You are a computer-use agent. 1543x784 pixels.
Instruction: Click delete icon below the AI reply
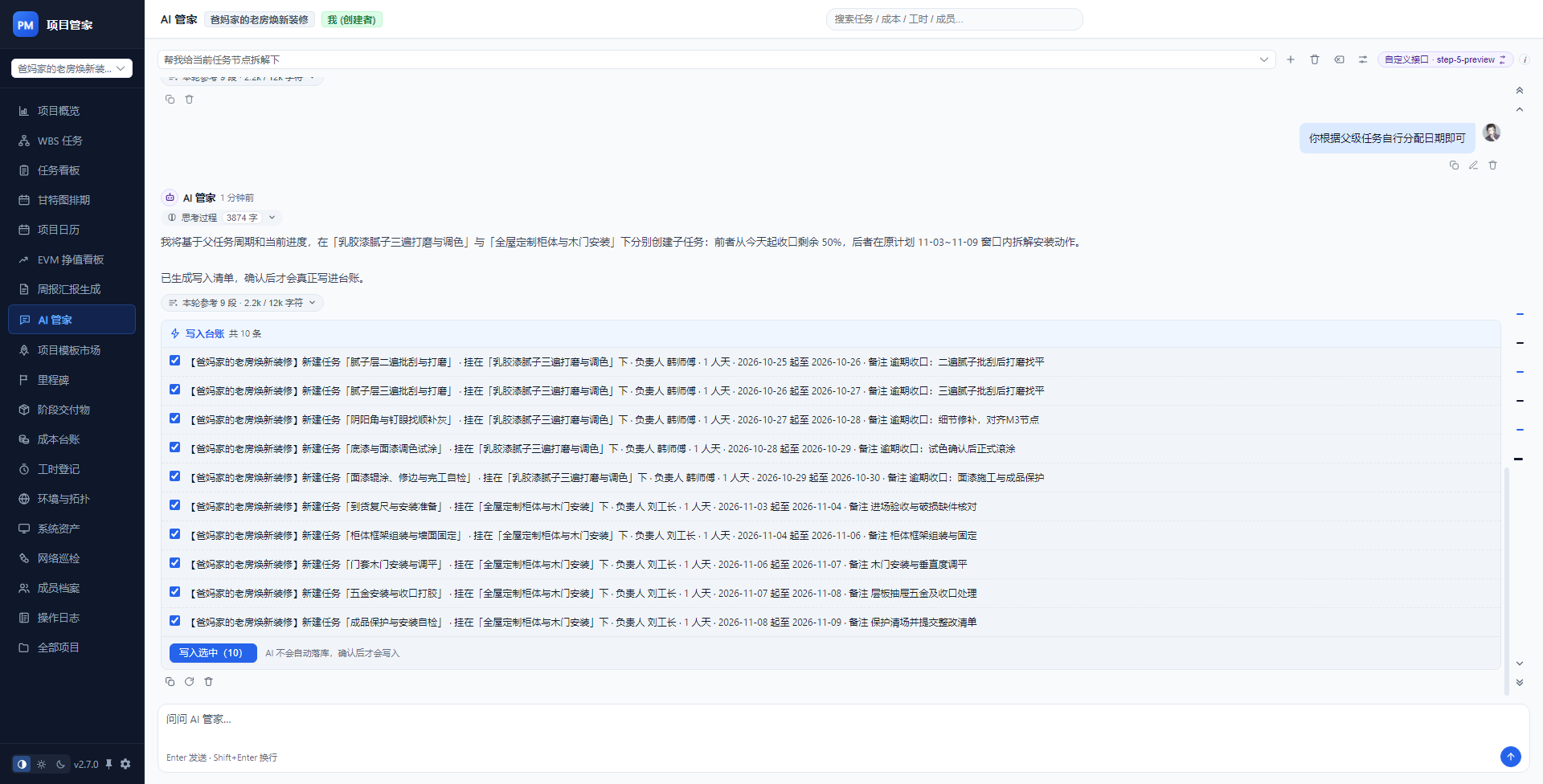coord(208,681)
